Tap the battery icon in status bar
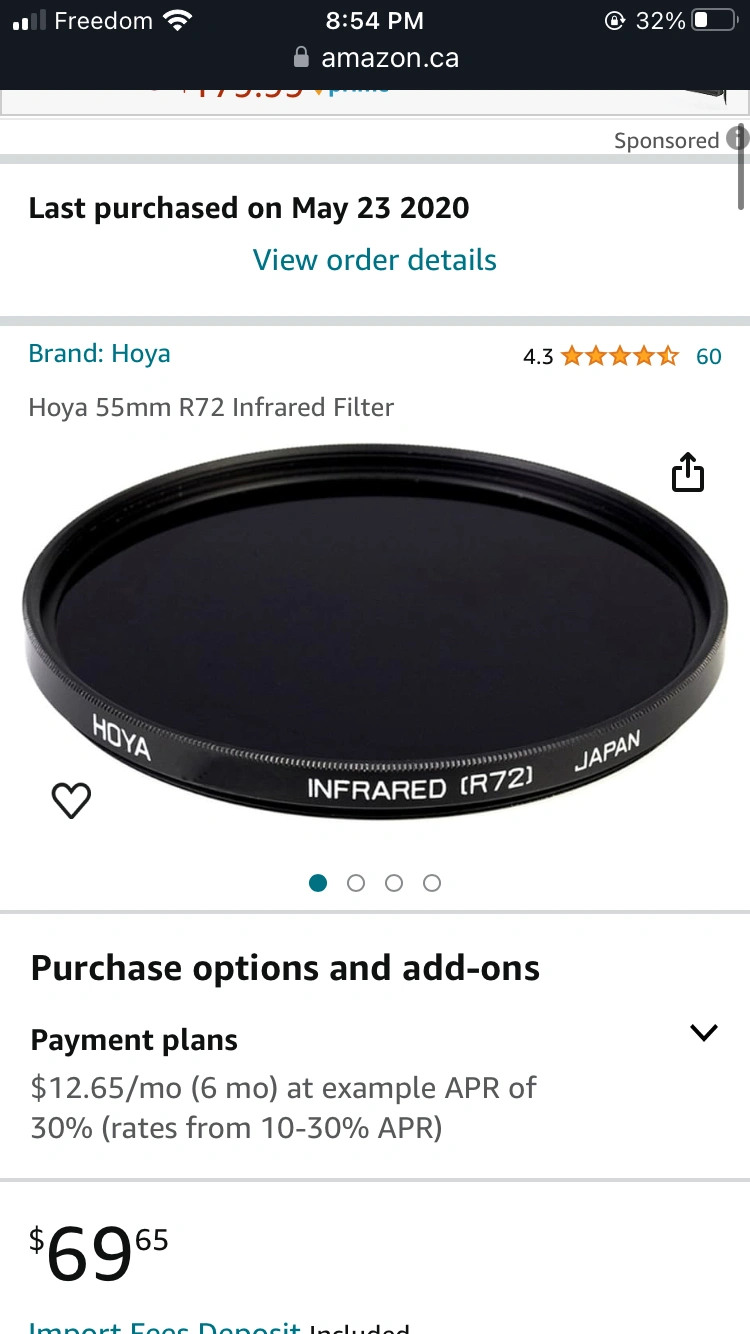Viewport: 750px width, 1334px height. click(x=714, y=20)
